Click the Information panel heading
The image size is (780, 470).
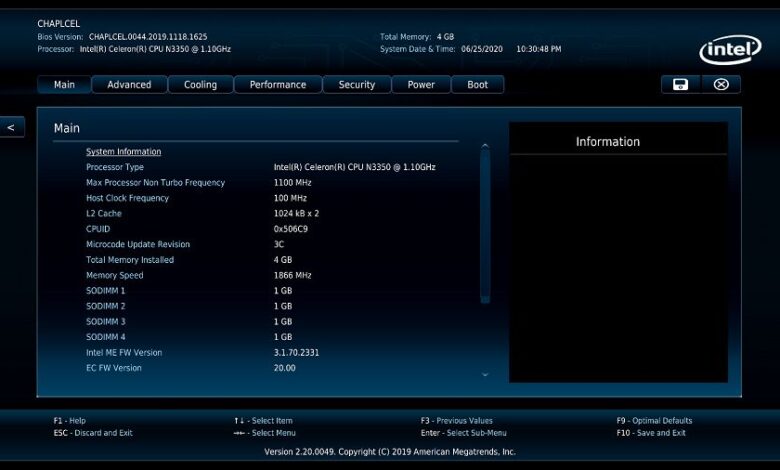coord(608,142)
